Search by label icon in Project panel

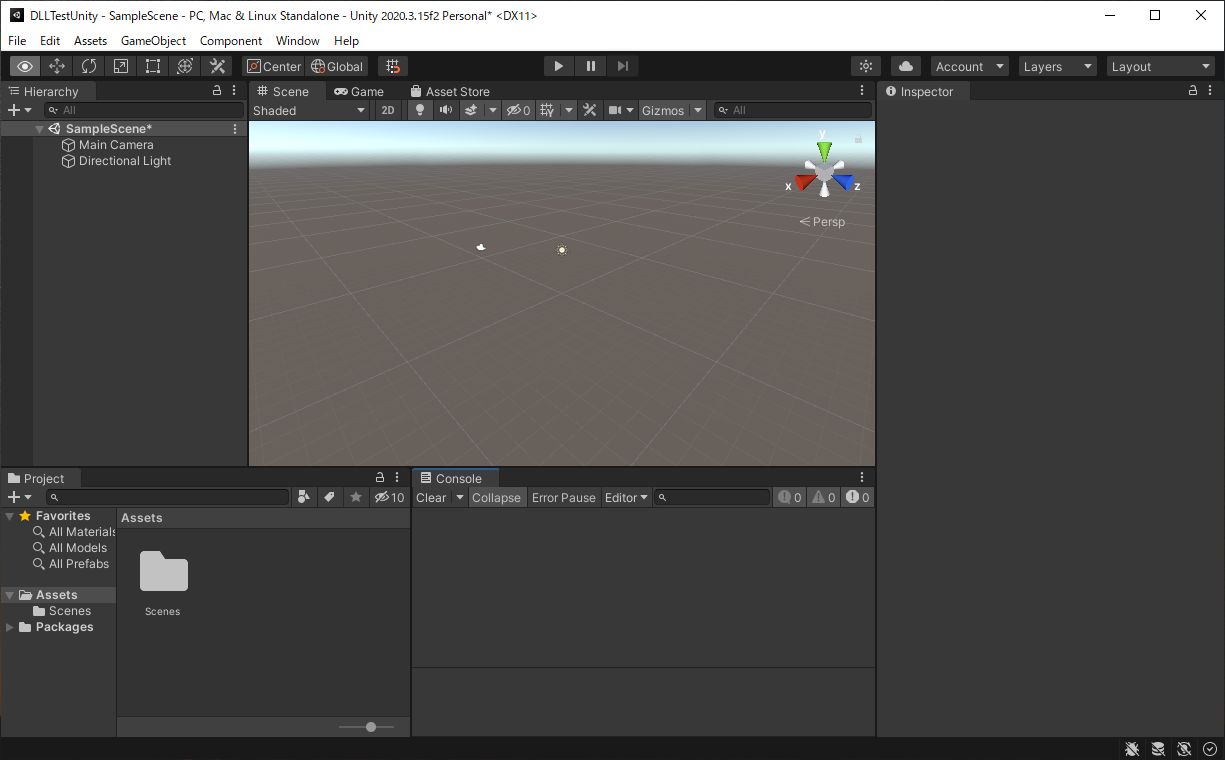(x=330, y=497)
